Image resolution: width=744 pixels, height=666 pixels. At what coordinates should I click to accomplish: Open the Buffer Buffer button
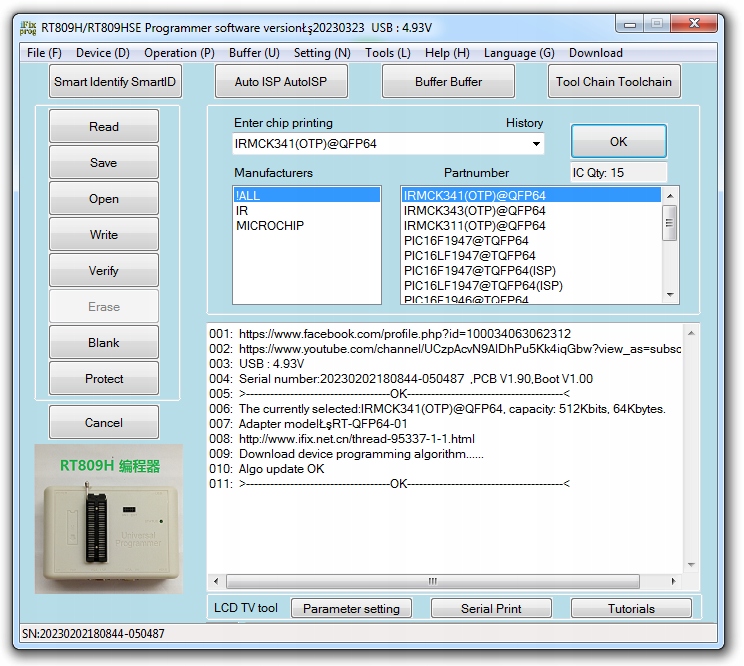(448, 82)
